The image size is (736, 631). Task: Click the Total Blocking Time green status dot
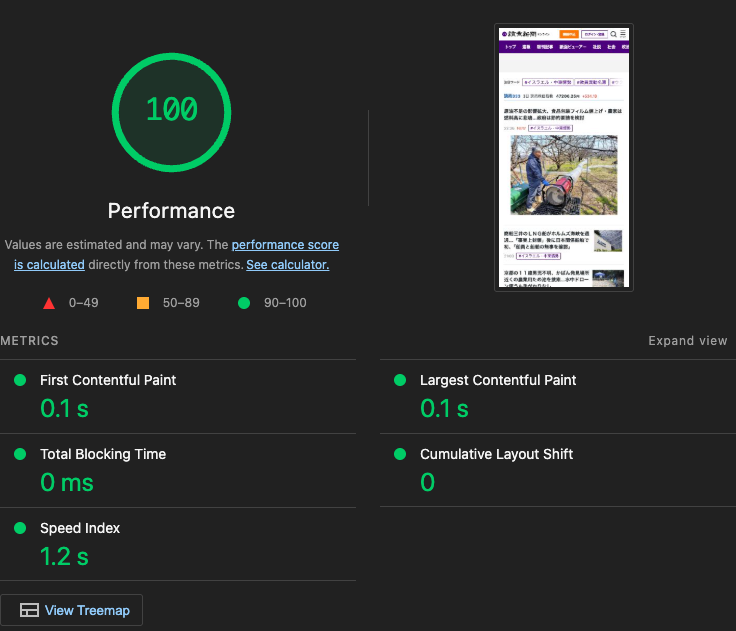(x=20, y=454)
